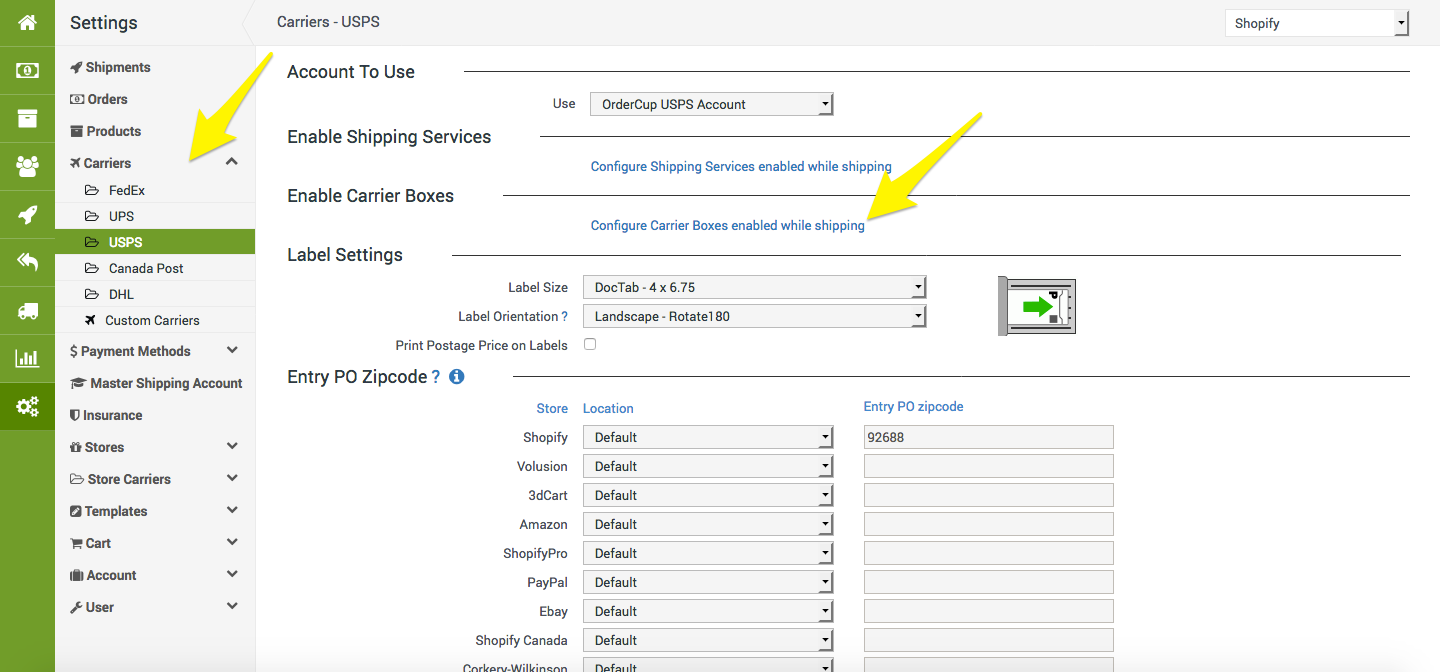Open Master Shipping Account settings
Screen dimensions: 1440x672
tap(156, 383)
